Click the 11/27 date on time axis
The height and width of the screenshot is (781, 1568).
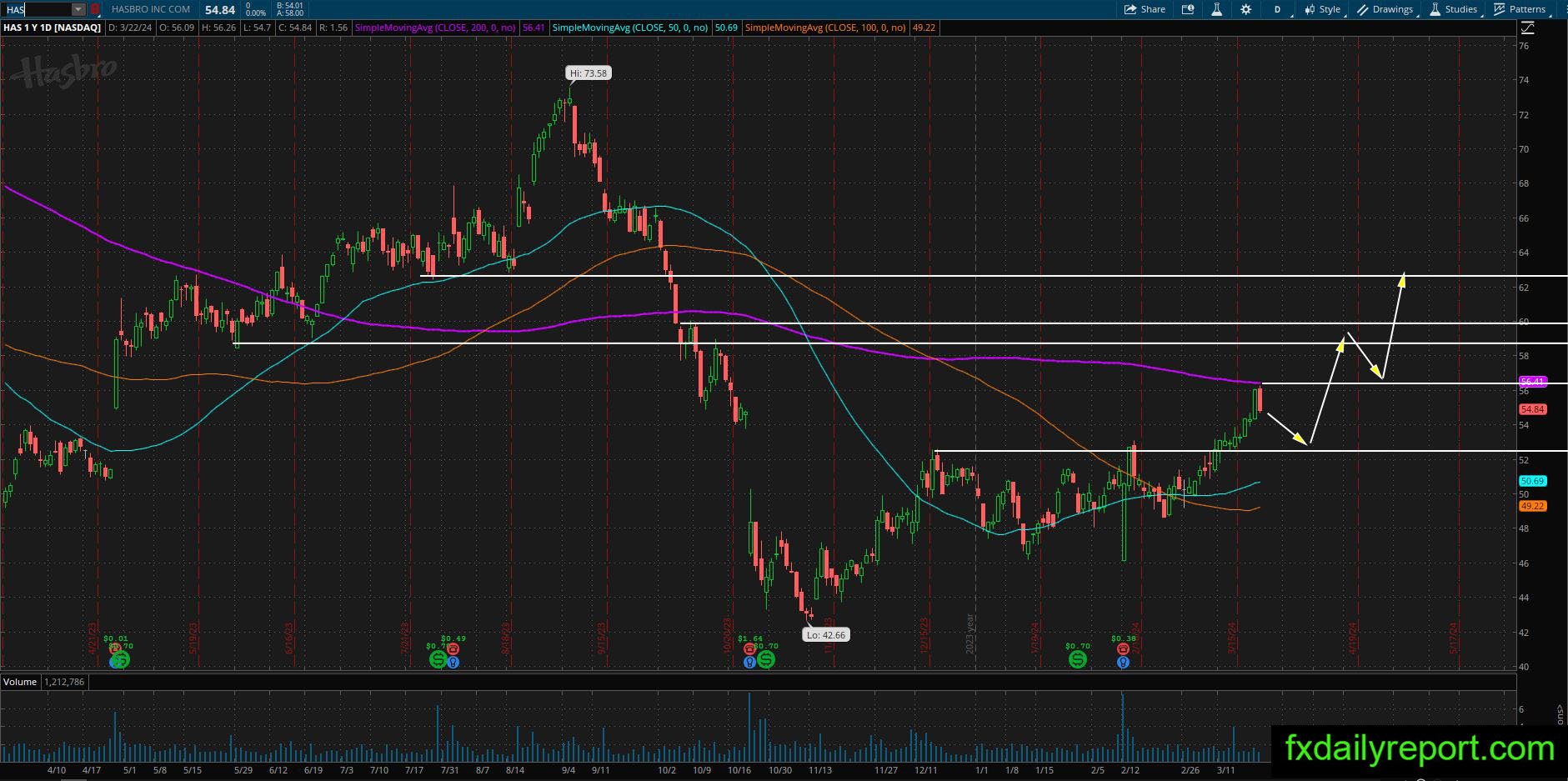click(x=886, y=770)
